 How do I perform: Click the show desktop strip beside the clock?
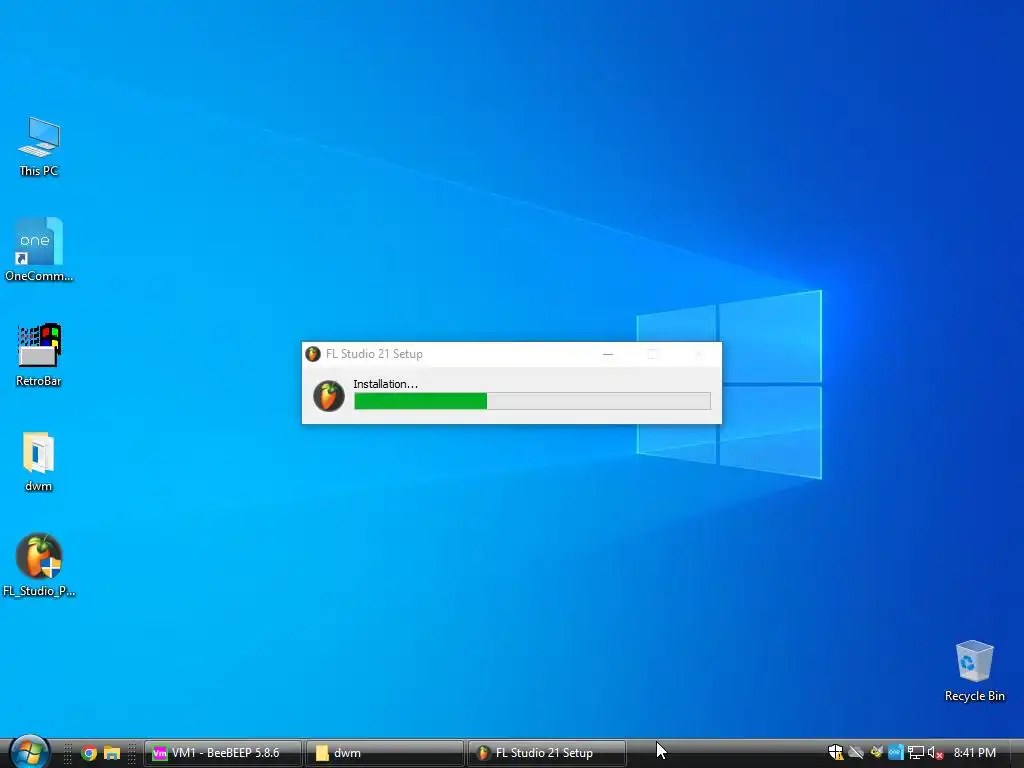tap(1017, 753)
